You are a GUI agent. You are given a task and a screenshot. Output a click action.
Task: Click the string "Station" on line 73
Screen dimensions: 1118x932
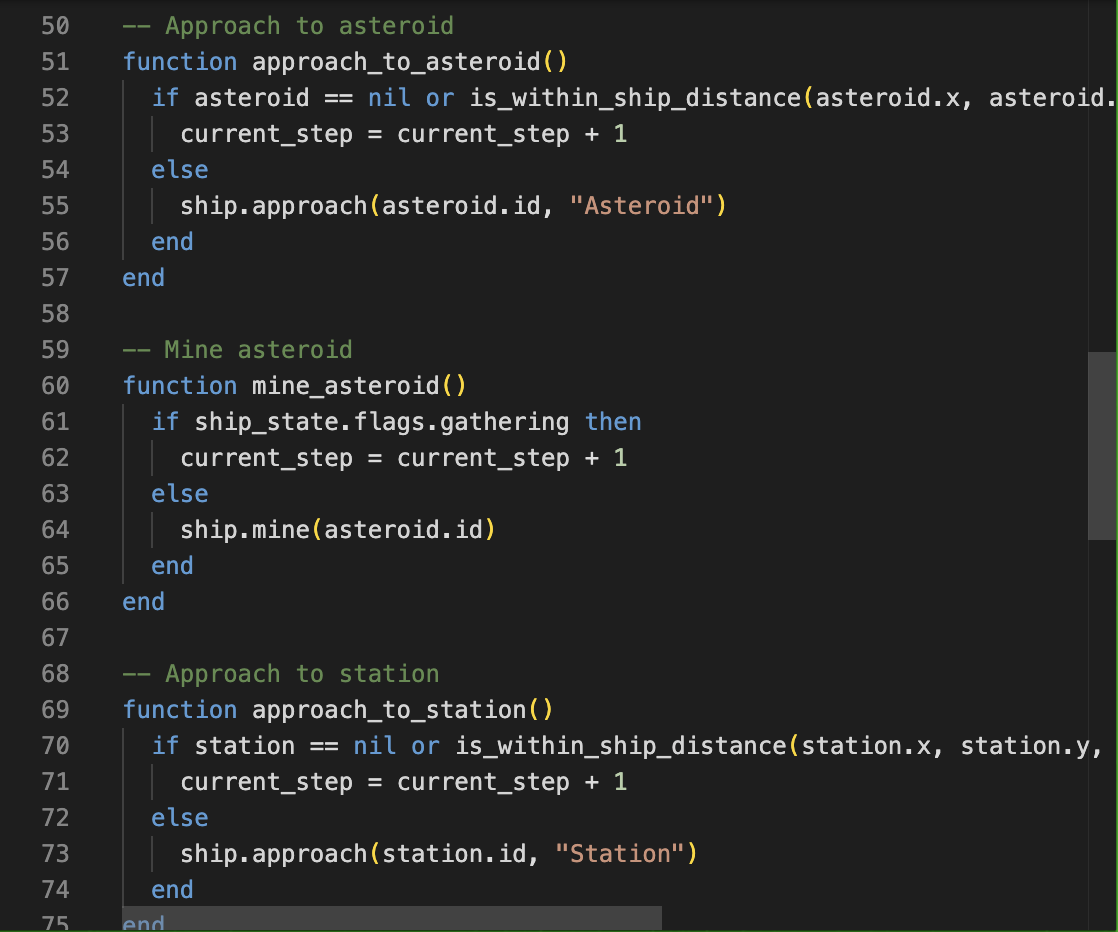(618, 853)
